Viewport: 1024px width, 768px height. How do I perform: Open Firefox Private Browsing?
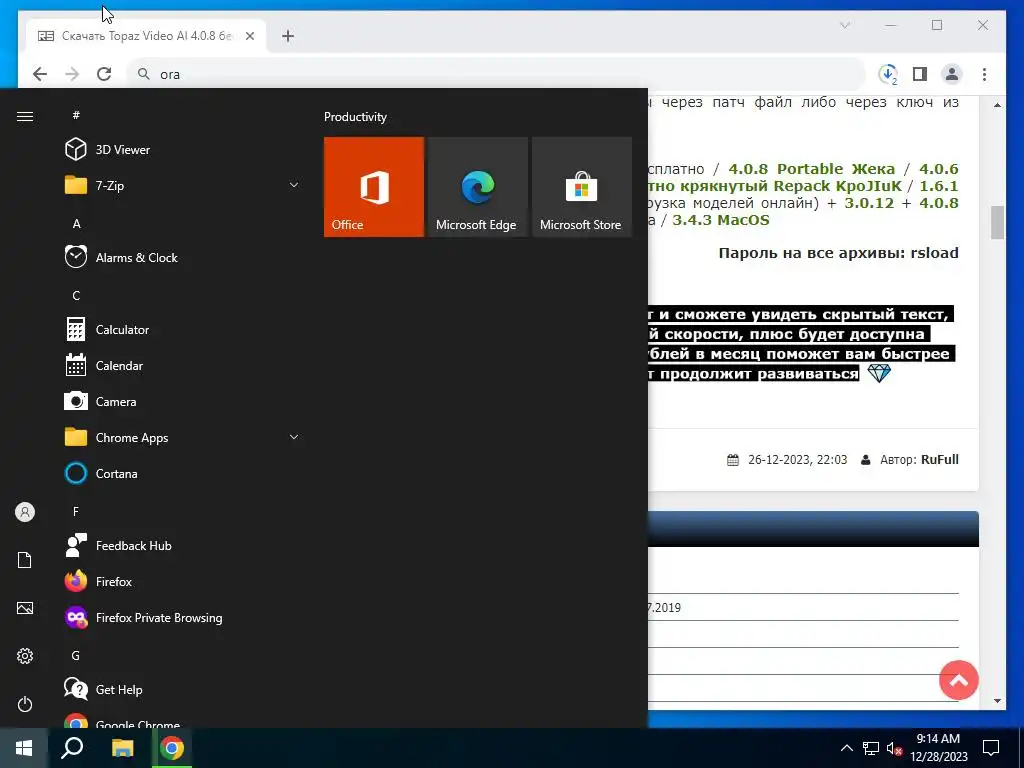tap(182, 618)
